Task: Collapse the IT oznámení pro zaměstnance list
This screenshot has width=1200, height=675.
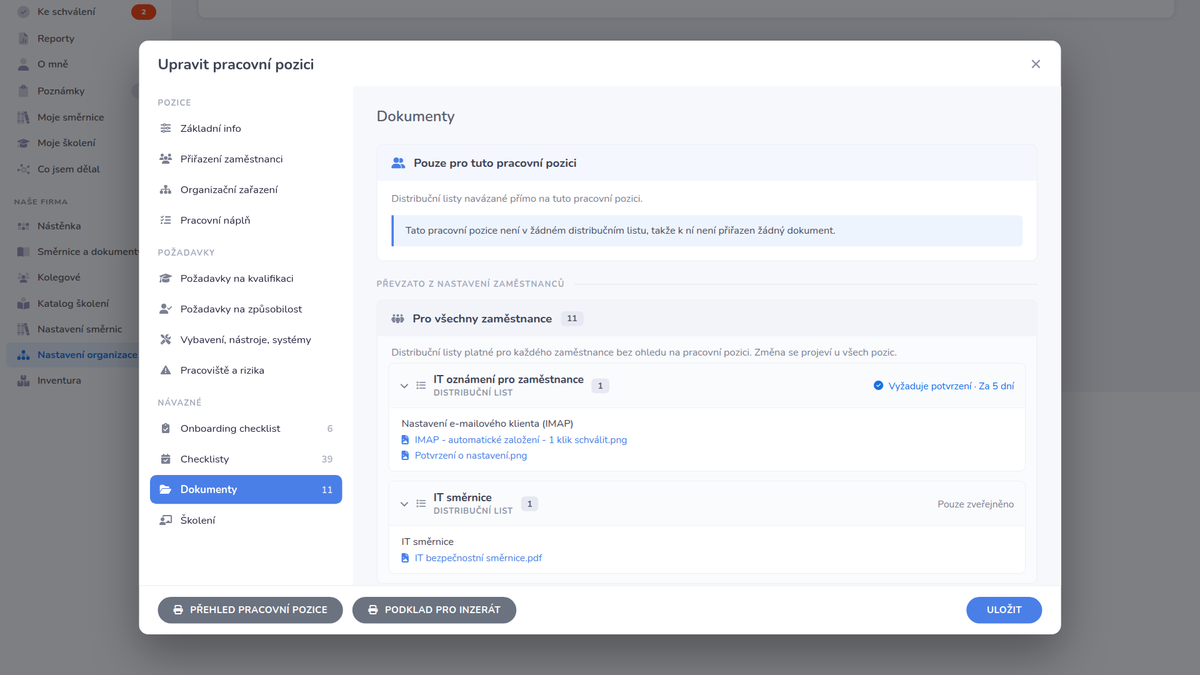Action: point(404,386)
